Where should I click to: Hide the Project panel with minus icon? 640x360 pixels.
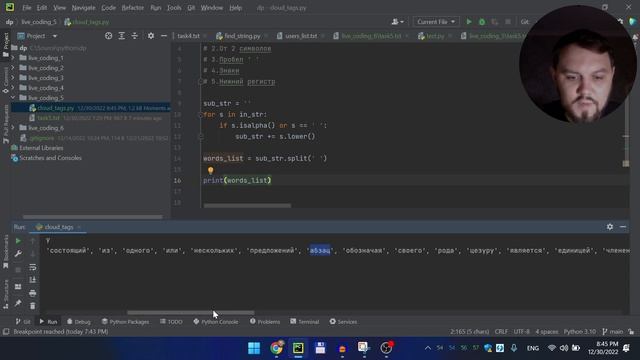[164, 36]
